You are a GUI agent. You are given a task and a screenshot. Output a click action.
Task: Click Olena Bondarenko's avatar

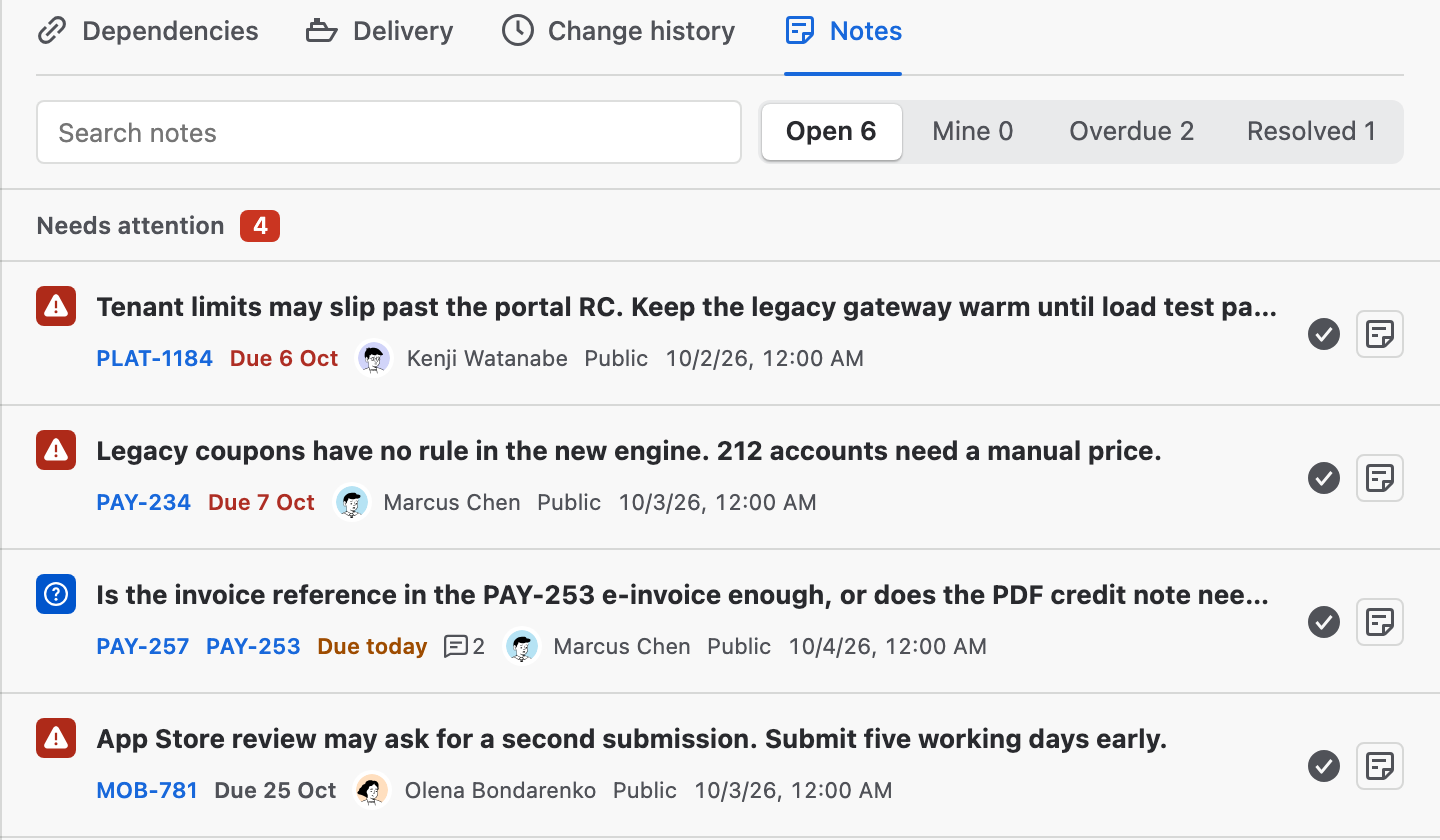[372, 790]
